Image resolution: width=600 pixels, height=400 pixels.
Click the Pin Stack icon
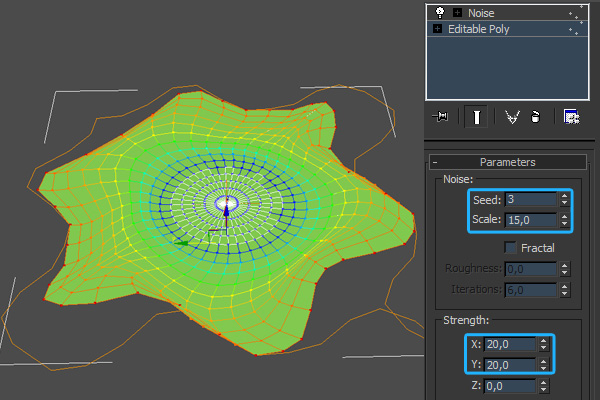point(439,117)
